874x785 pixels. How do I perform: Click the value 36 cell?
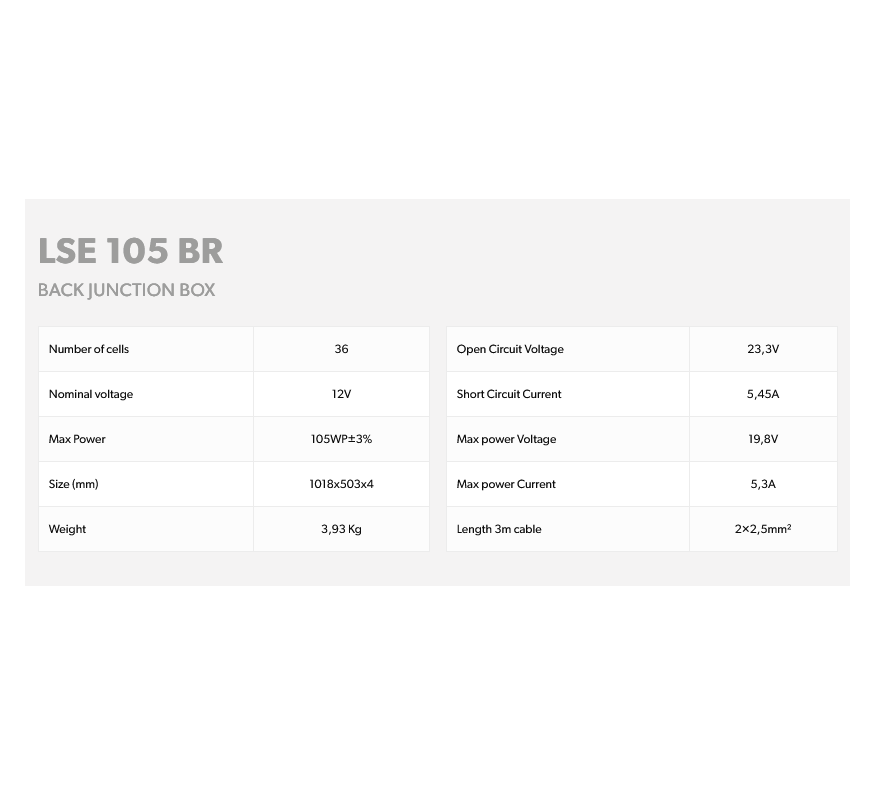pyautogui.click(x=341, y=349)
